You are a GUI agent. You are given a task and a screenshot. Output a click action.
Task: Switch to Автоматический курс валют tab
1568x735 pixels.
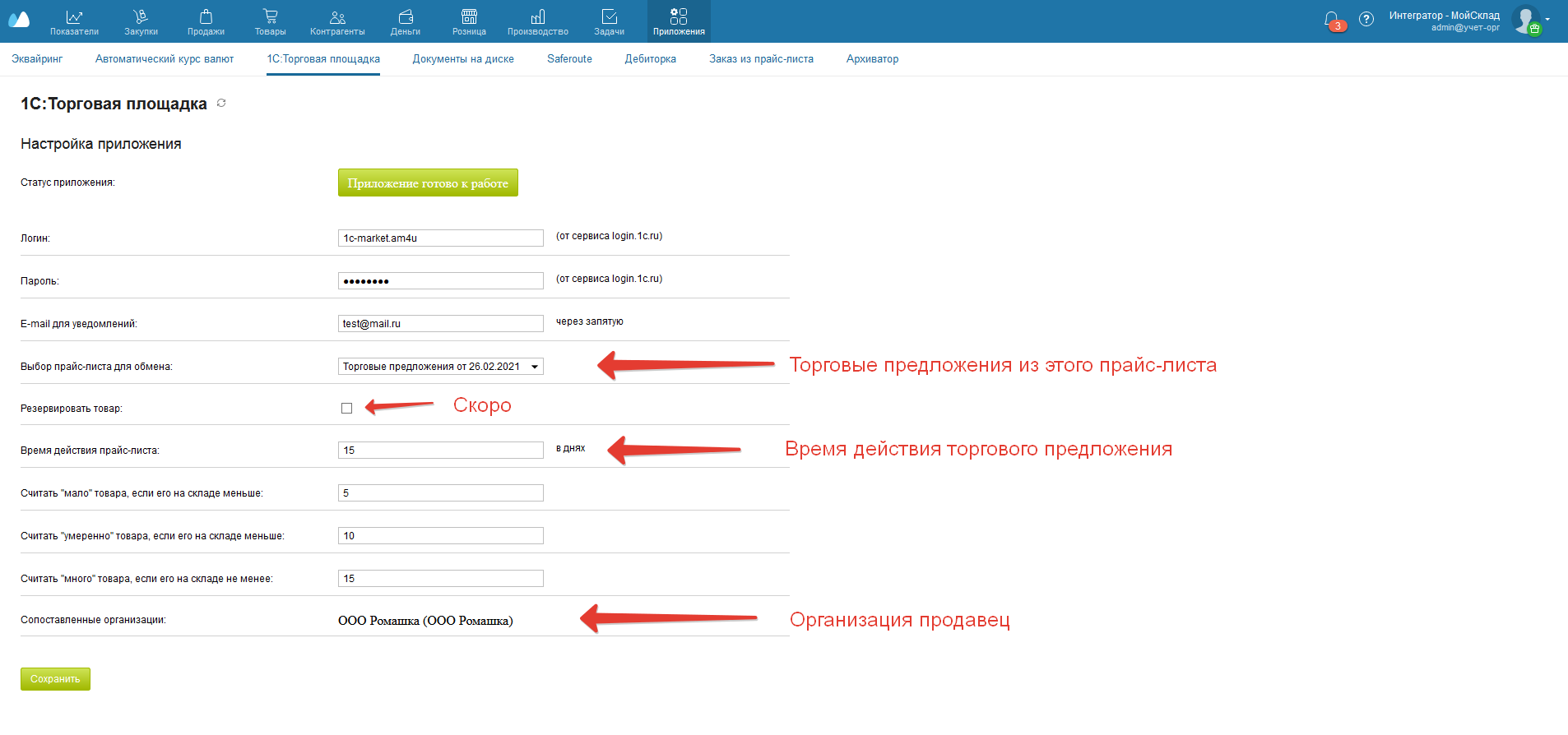[x=165, y=59]
